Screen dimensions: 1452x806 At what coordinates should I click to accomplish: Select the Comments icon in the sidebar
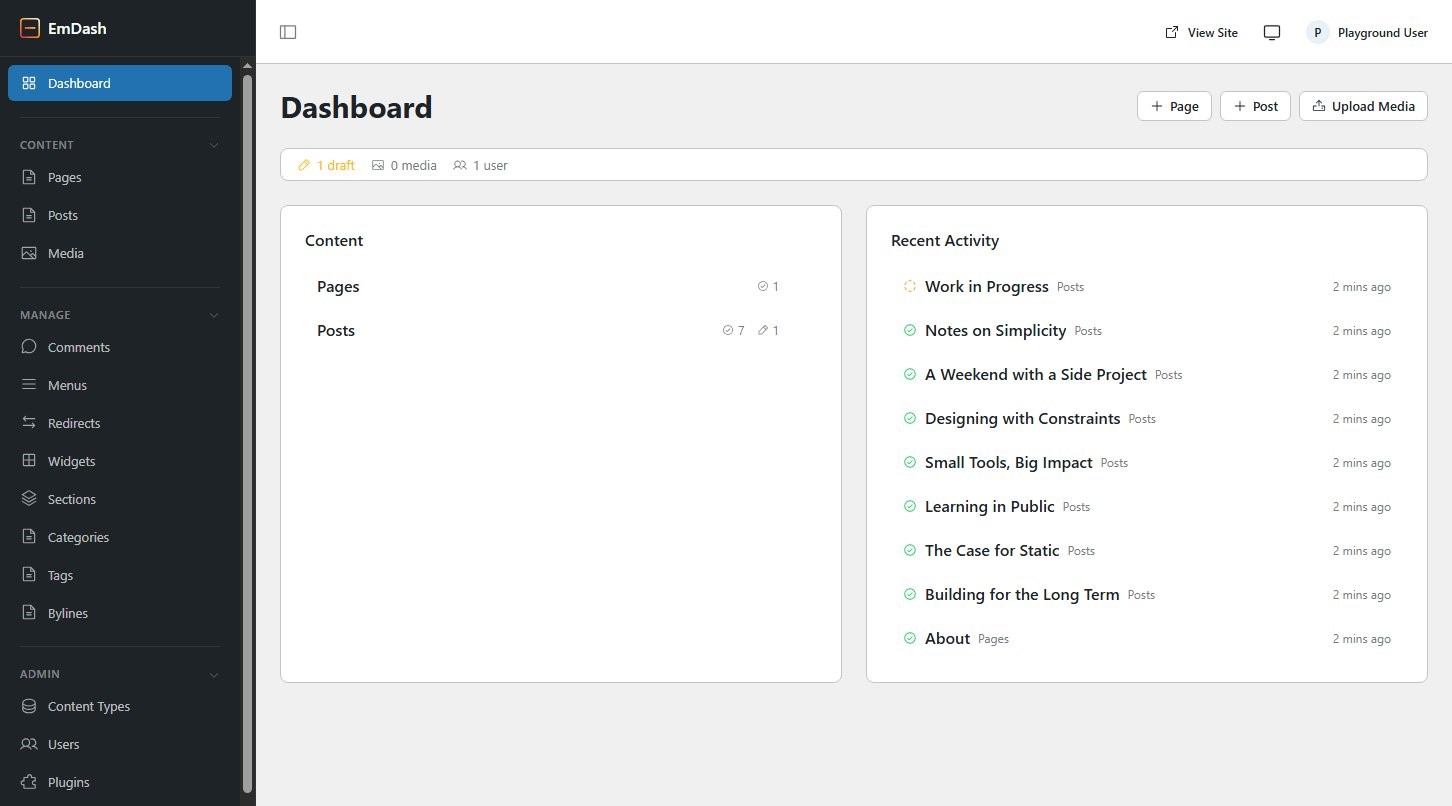click(29, 347)
